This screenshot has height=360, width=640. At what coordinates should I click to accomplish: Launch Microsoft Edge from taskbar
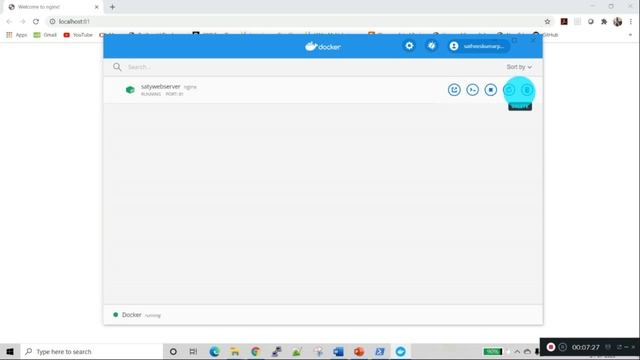(214, 351)
